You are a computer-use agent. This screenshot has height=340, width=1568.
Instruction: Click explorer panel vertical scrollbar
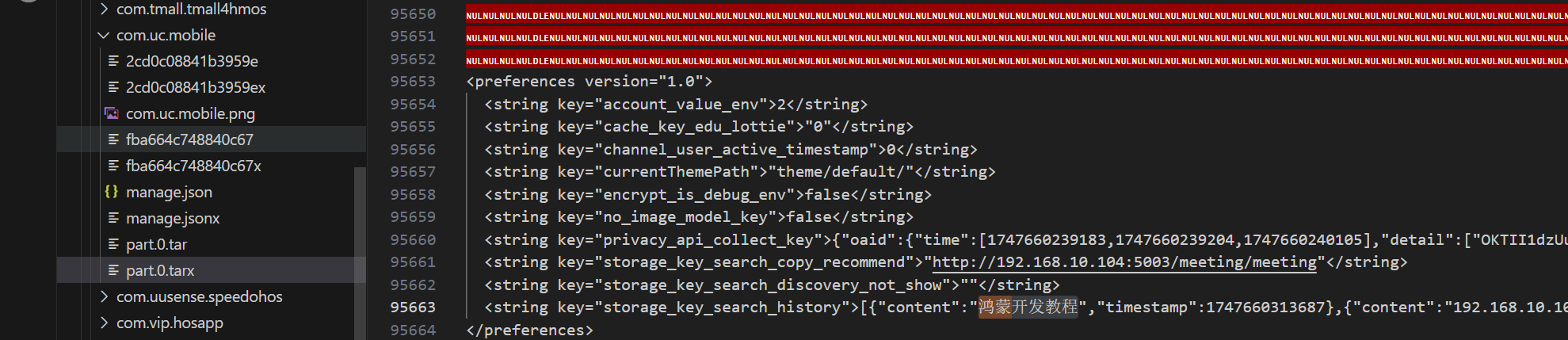click(x=360, y=254)
